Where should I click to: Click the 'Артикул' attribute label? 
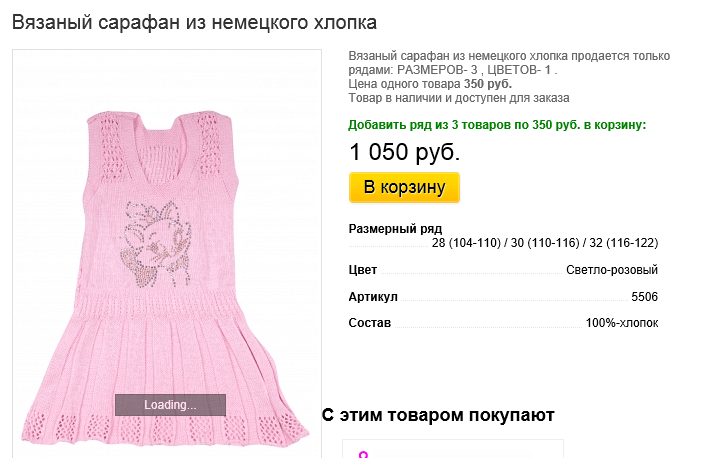point(373,297)
